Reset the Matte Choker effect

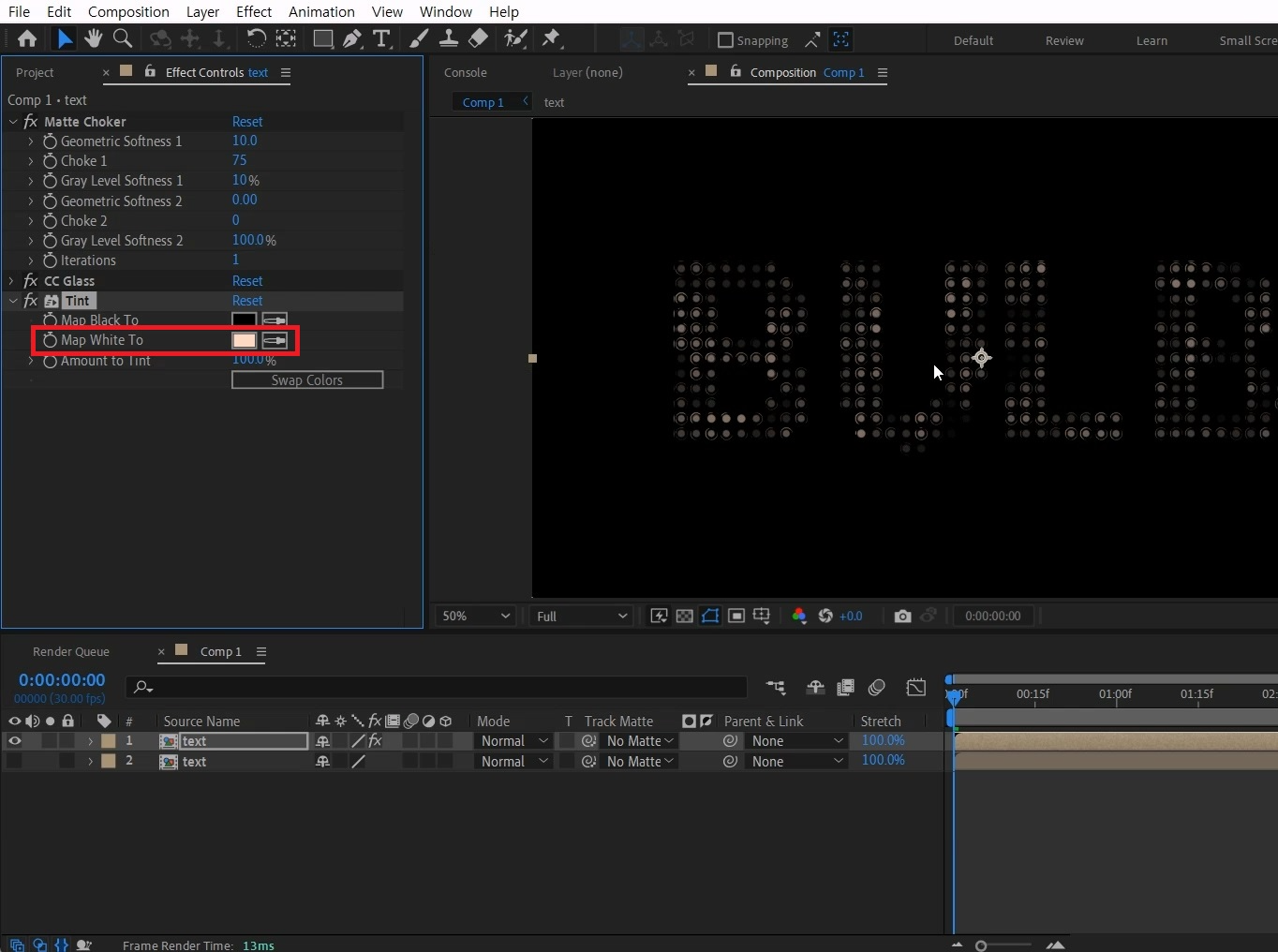click(x=247, y=122)
